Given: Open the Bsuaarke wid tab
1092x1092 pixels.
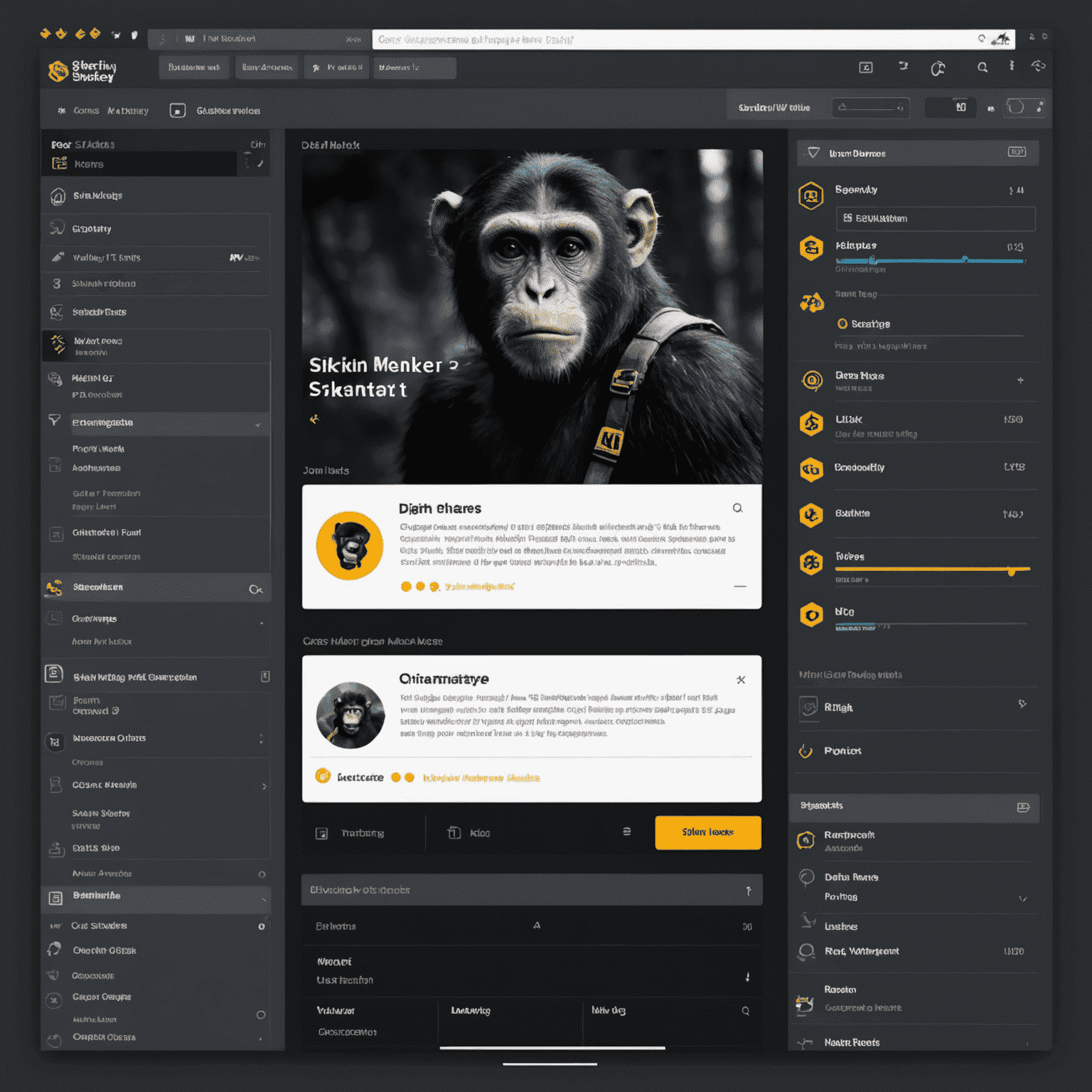Looking at the screenshot, I should (x=194, y=68).
